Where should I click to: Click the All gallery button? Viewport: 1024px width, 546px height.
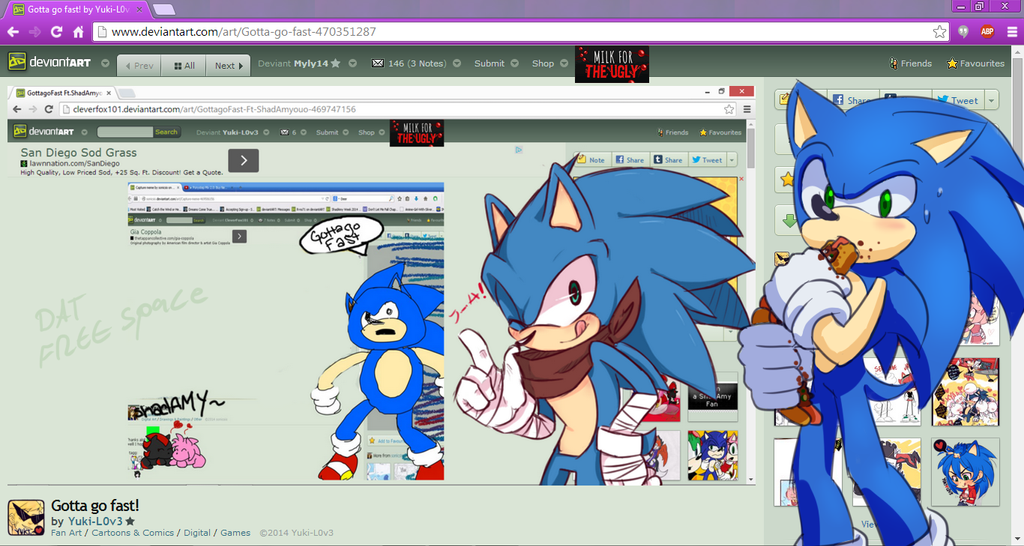(x=184, y=65)
